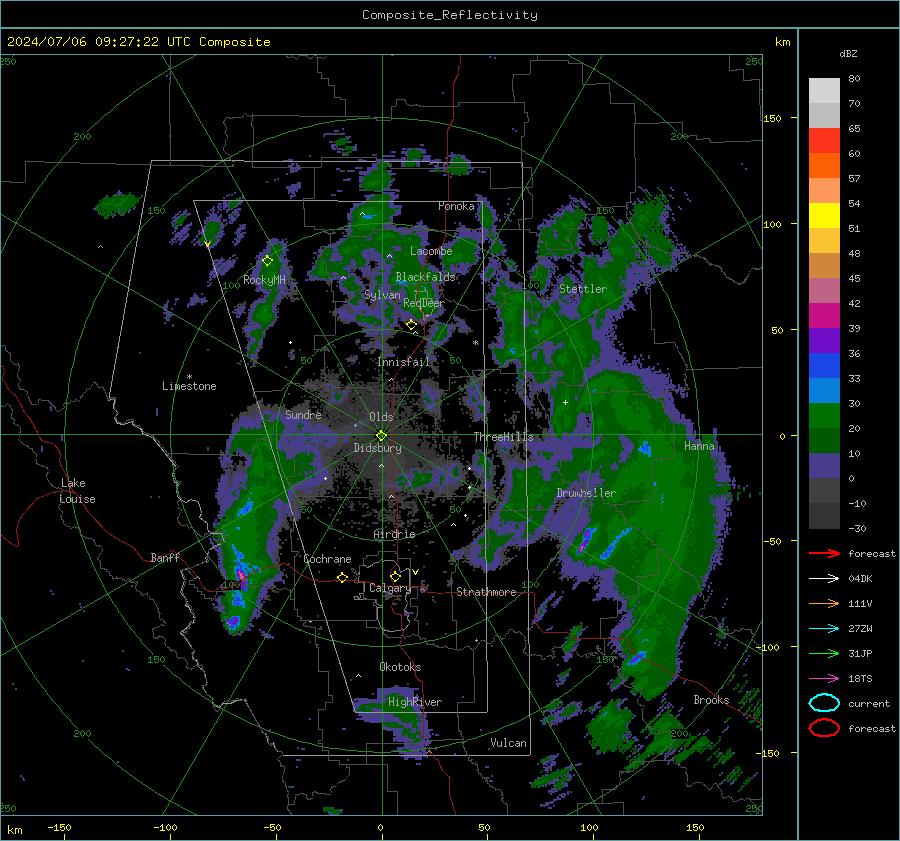900x841 pixels.
Task: Pick the slate purple 10–0 dBZ swatch
Action: point(824,466)
